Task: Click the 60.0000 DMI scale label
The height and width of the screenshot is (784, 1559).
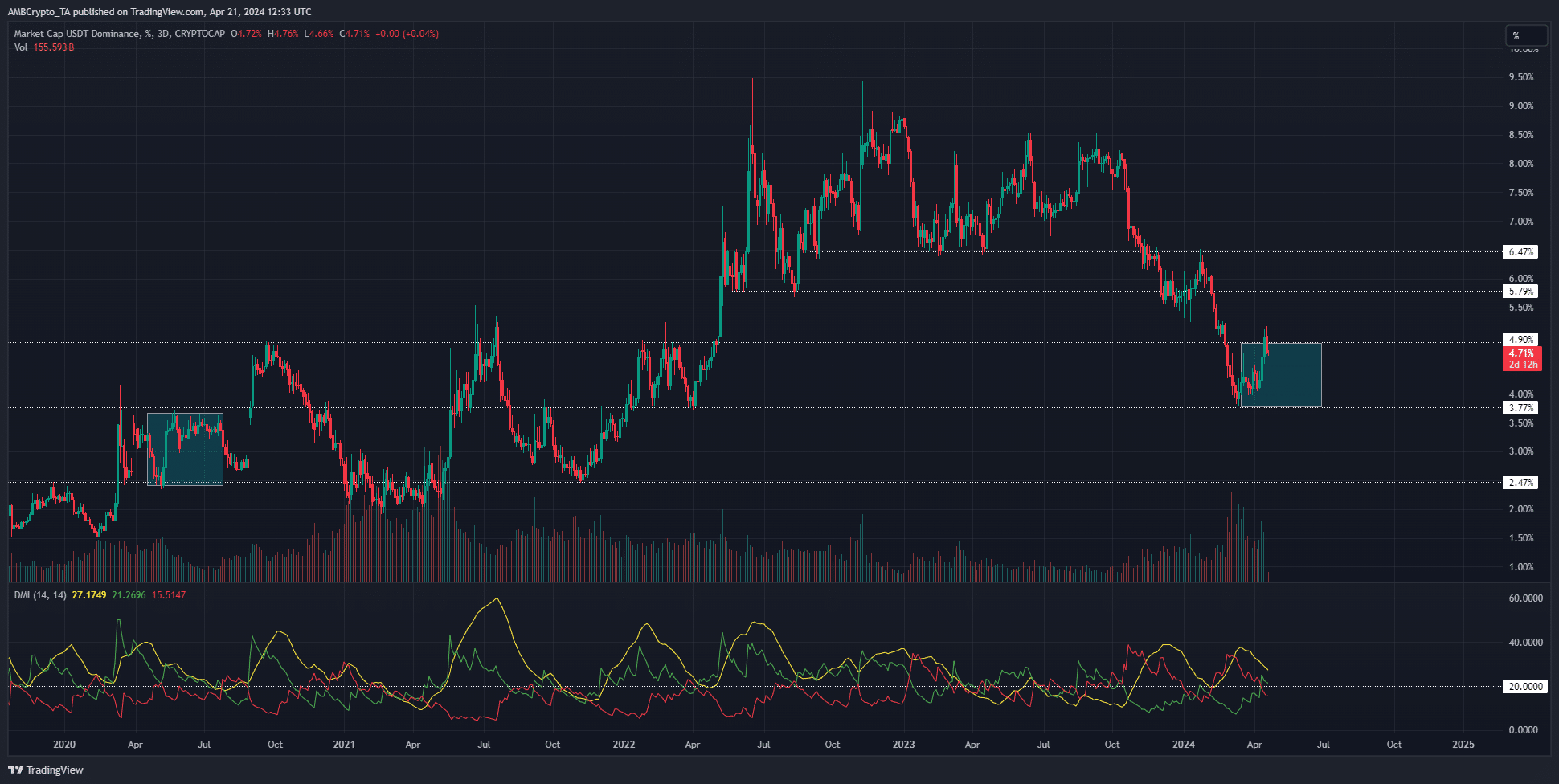Action: click(1525, 598)
